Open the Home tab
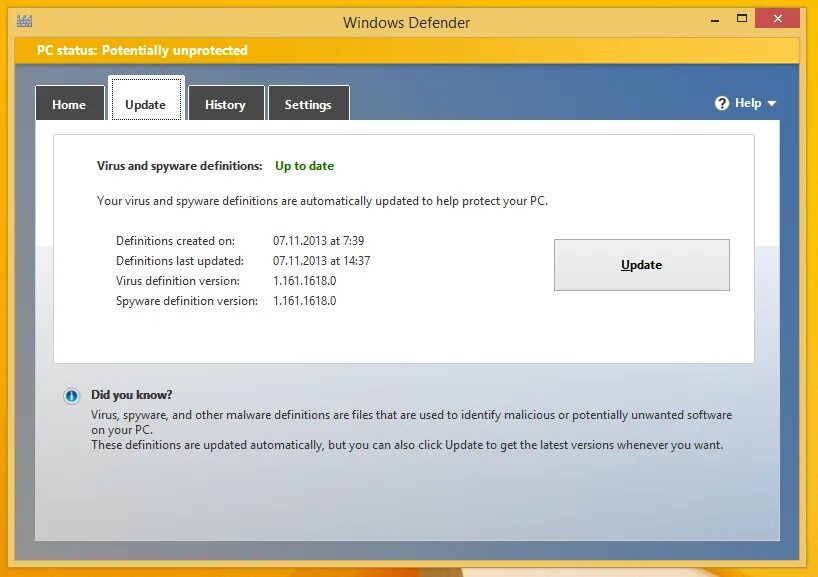Image resolution: width=818 pixels, height=577 pixels. (69, 103)
